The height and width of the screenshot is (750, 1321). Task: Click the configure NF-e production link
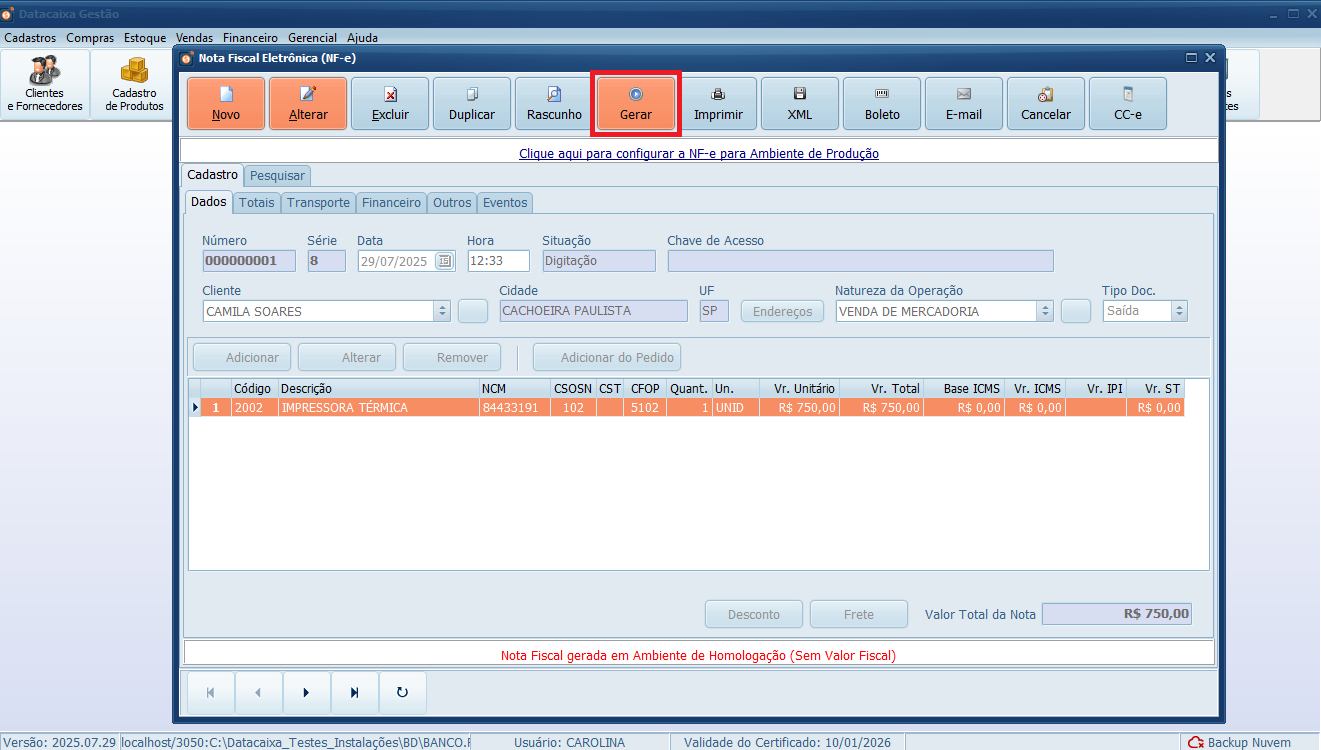point(698,154)
